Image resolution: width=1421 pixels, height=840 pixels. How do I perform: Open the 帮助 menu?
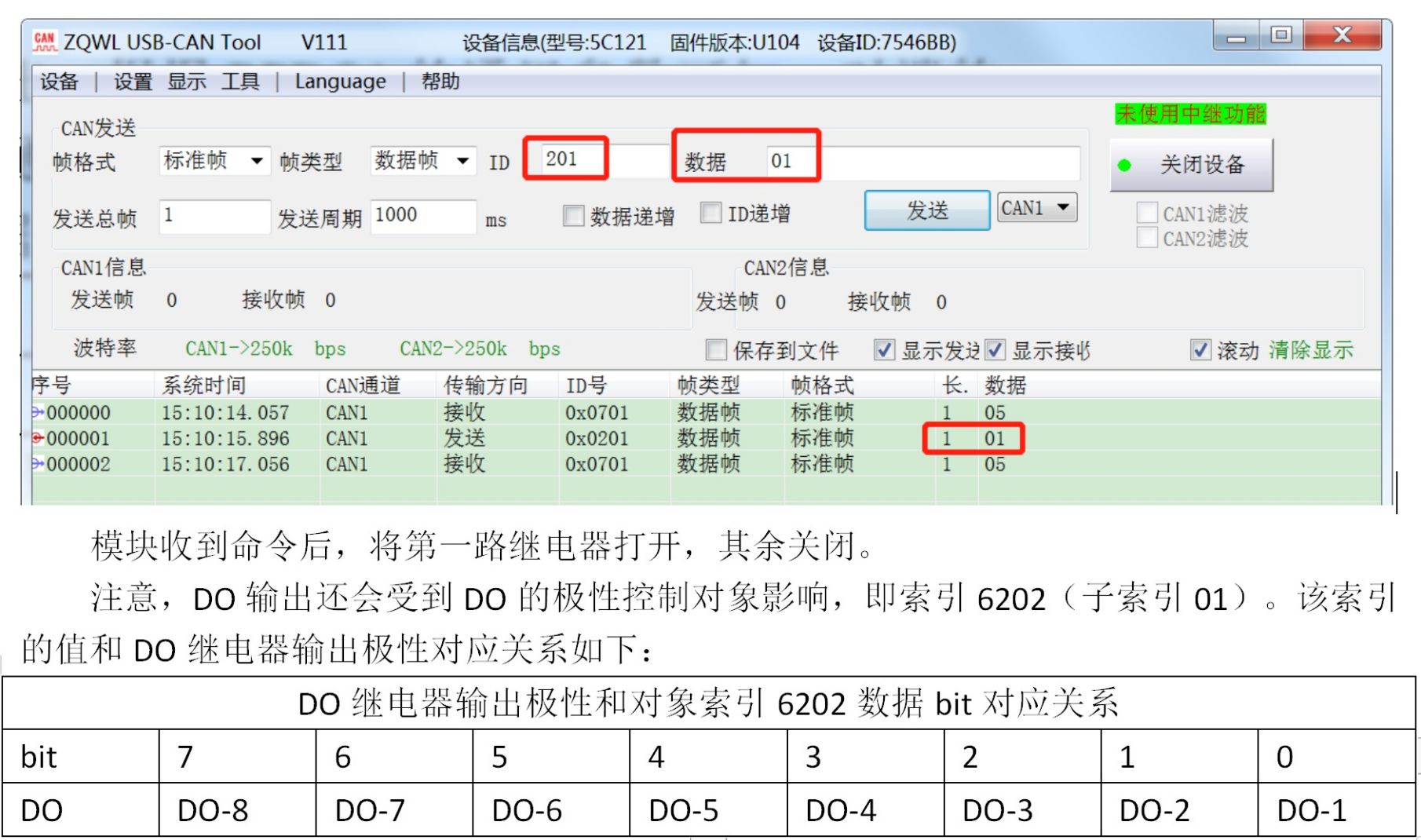pos(440,82)
